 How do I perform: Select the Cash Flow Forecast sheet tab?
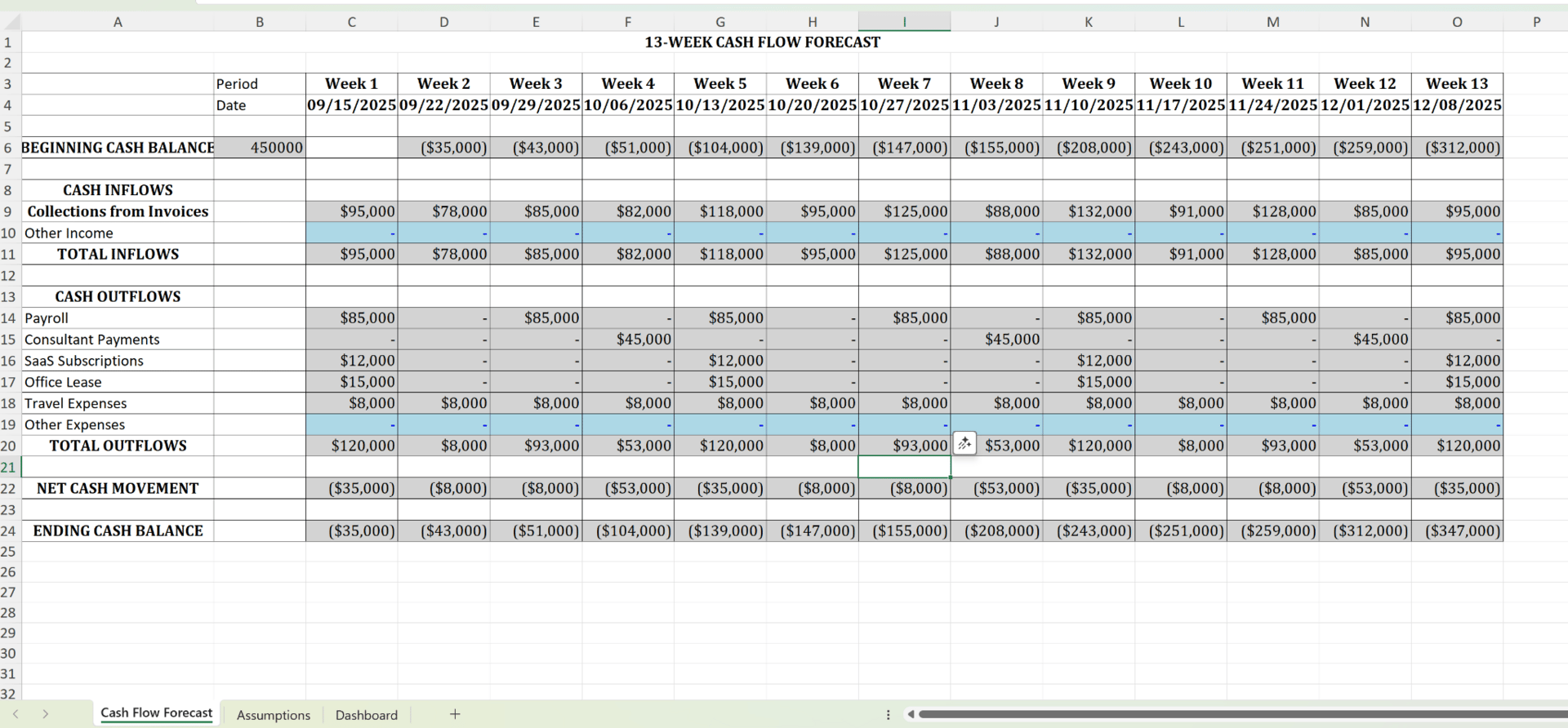[156, 713]
